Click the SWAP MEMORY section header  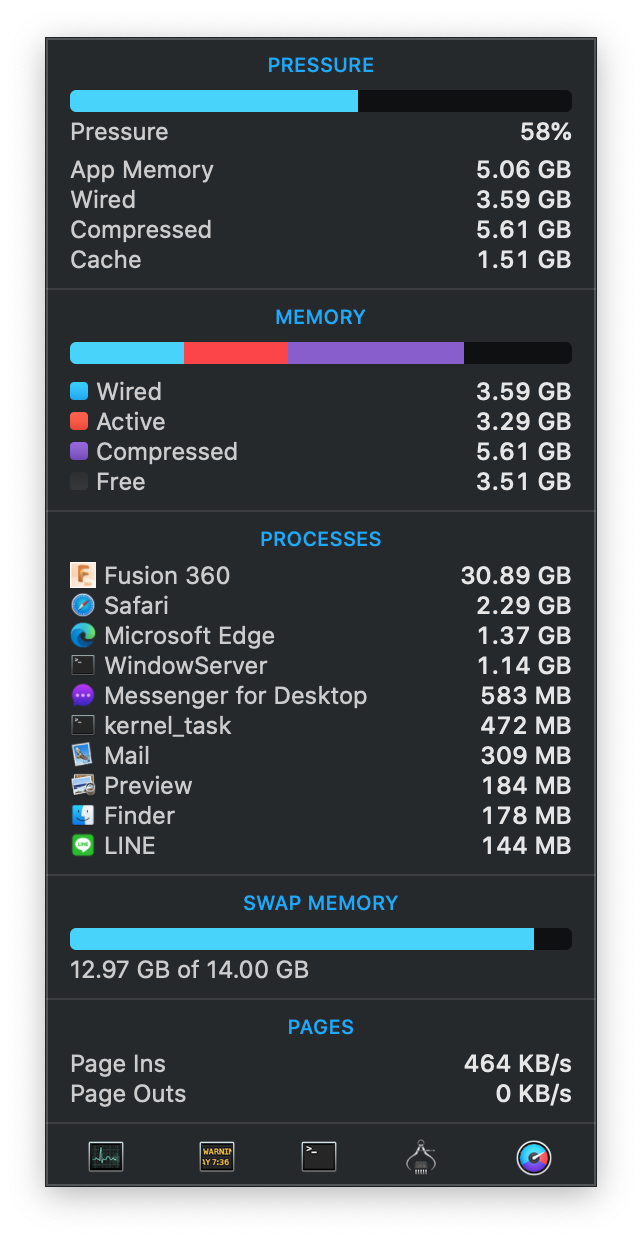point(321,903)
